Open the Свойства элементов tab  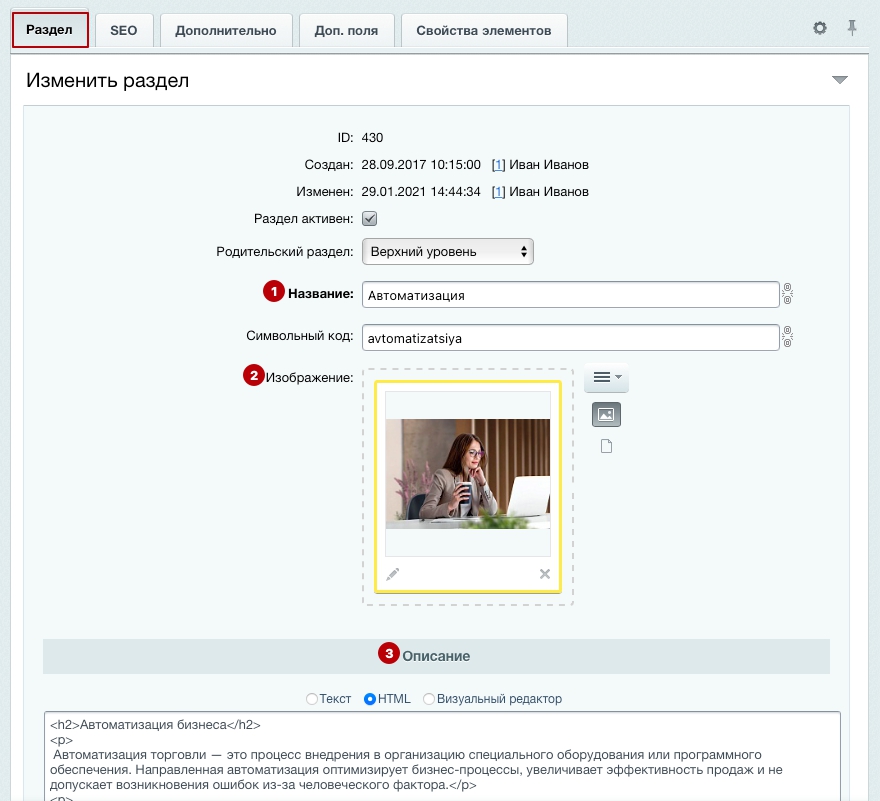pyautogui.click(x=484, y=30)
